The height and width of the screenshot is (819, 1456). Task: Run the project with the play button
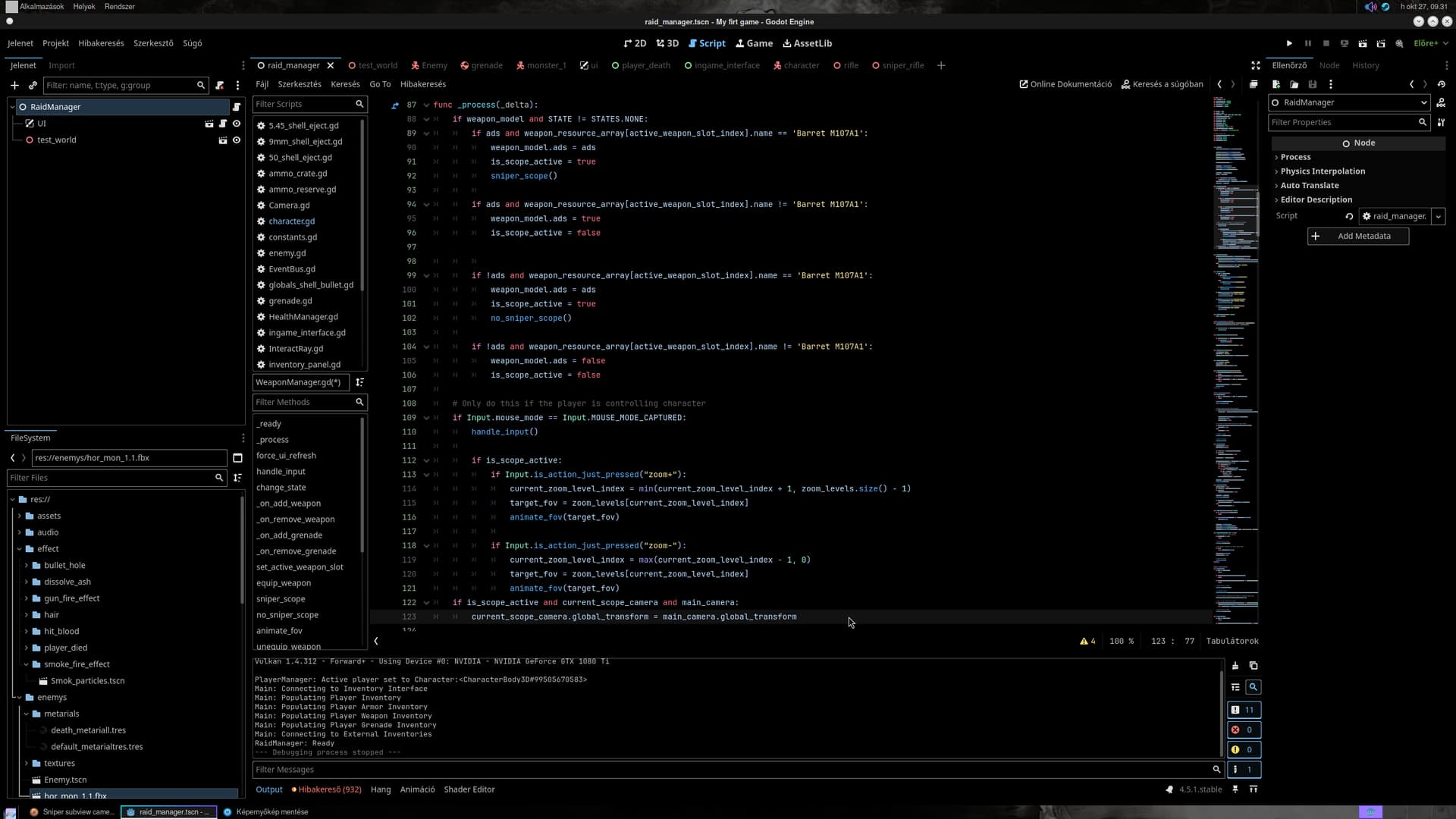(1289, 43)
